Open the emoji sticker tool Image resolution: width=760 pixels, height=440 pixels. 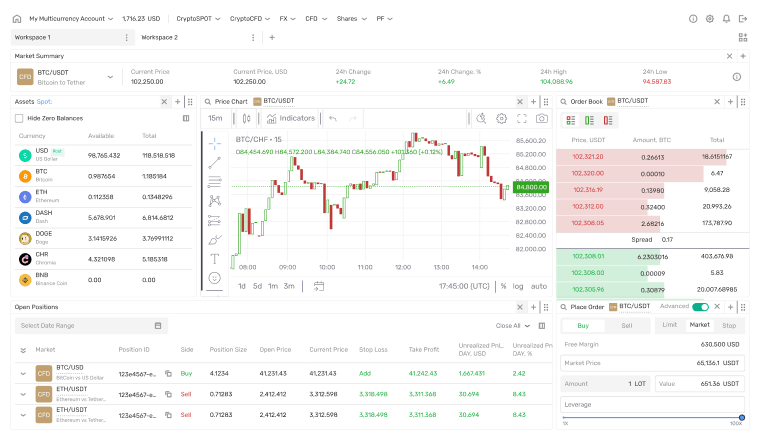tap(215, 277)
